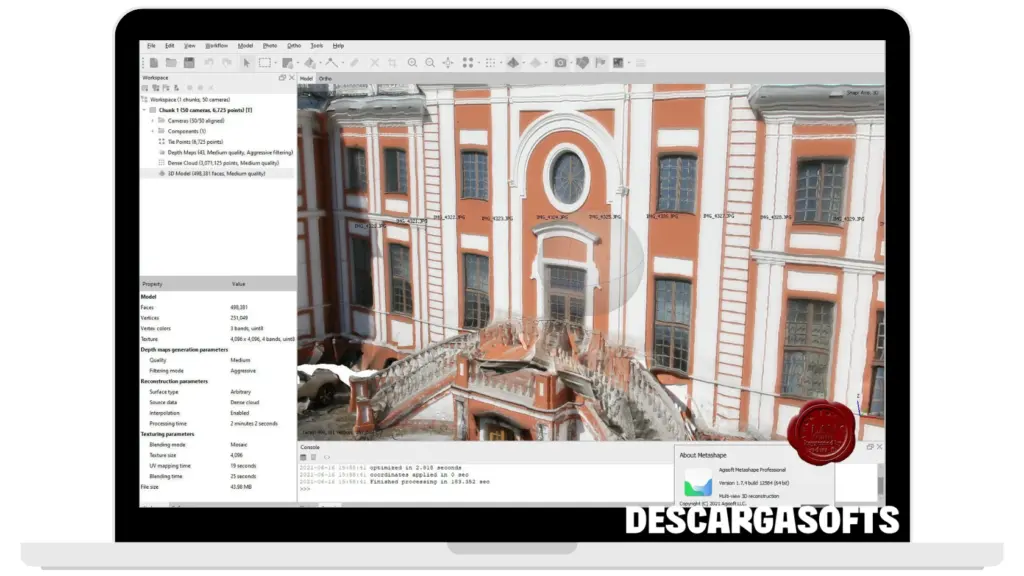Open the Workflow menu

[216, 45]
